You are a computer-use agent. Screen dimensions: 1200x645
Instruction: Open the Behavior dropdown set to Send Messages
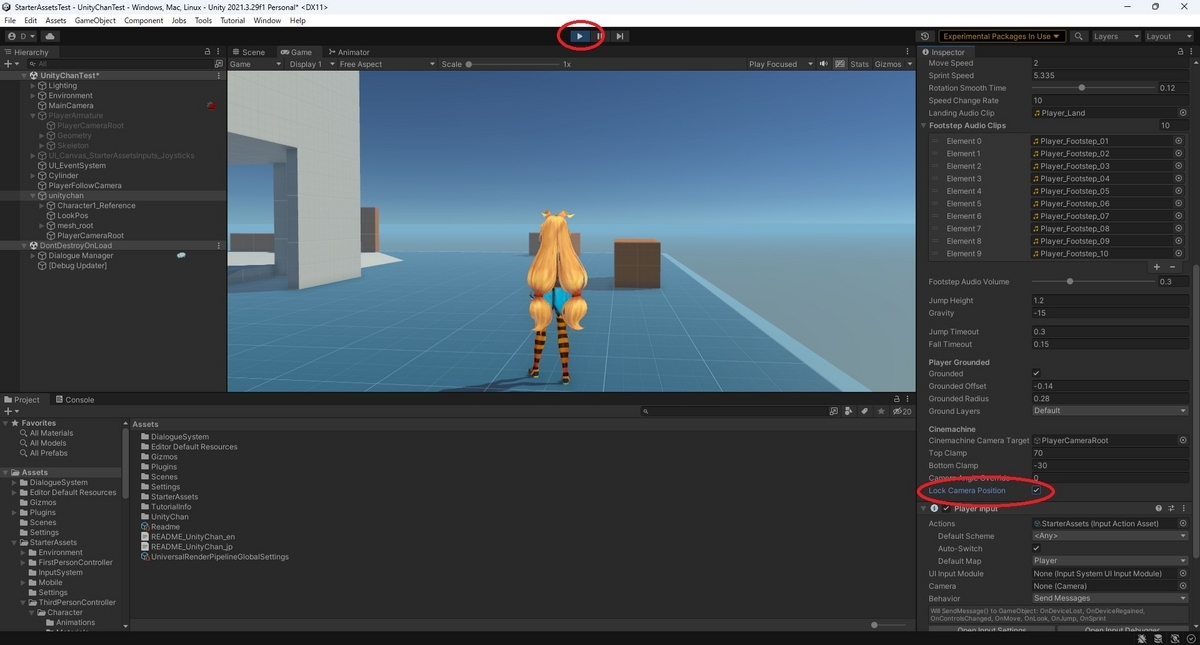pos(1110,597)
